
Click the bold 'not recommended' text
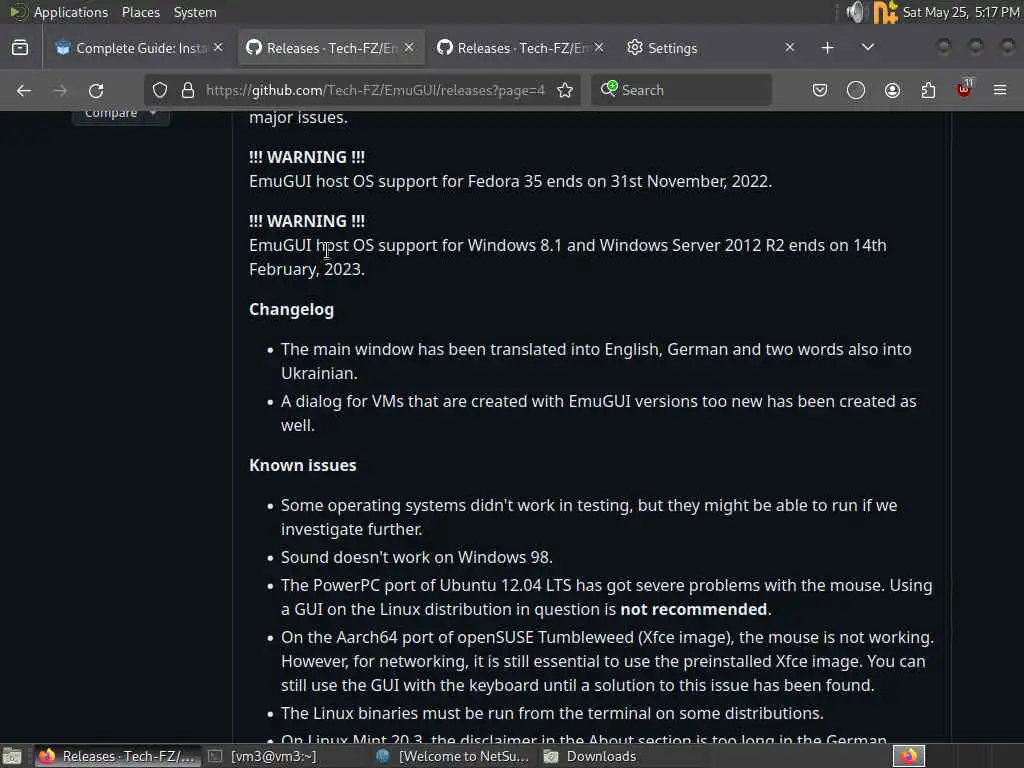694,609
